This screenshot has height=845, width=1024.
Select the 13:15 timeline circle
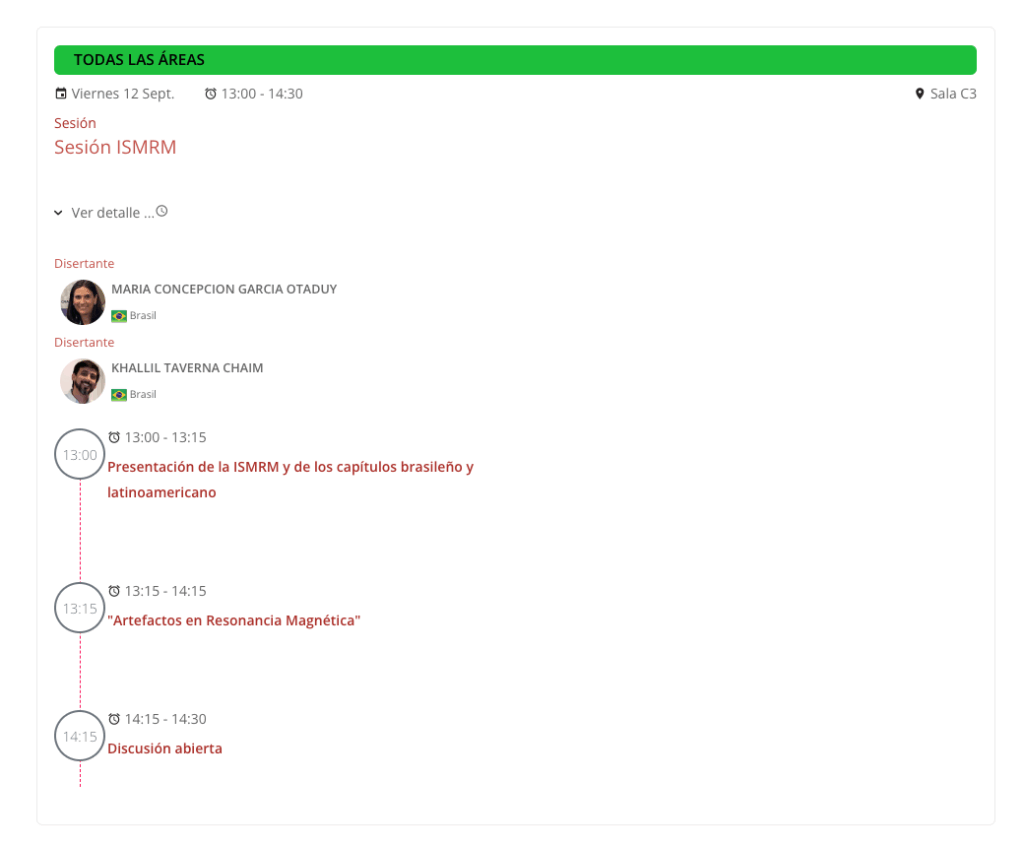pos(80,608)
